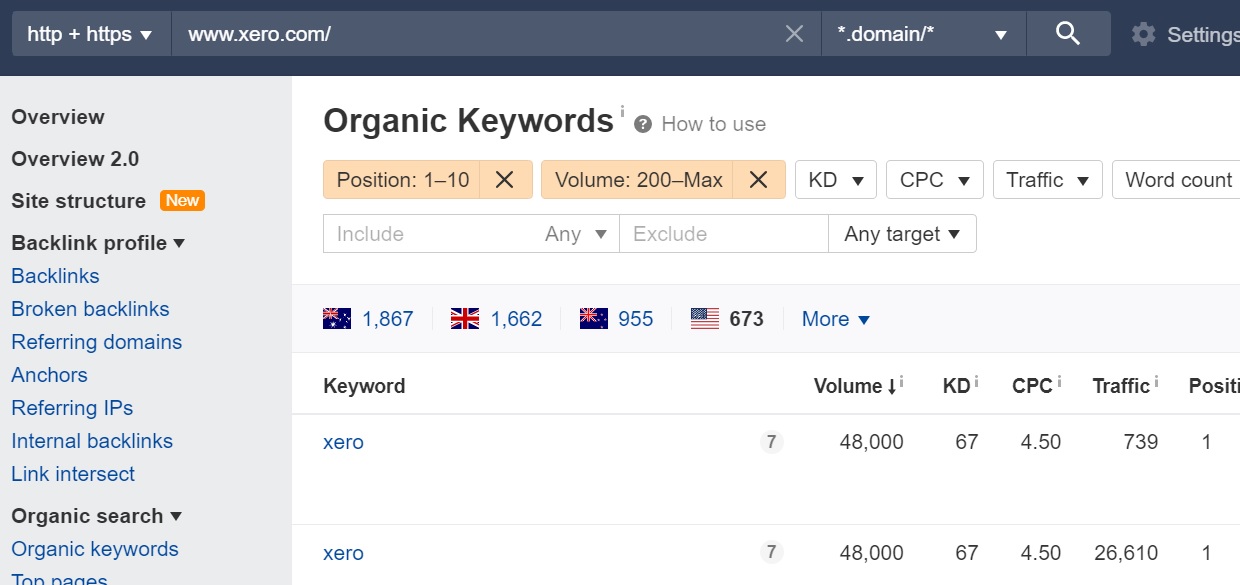Open Organic keywords in the sidebar
The image size is (1240, 585).
tap(95, 549)
